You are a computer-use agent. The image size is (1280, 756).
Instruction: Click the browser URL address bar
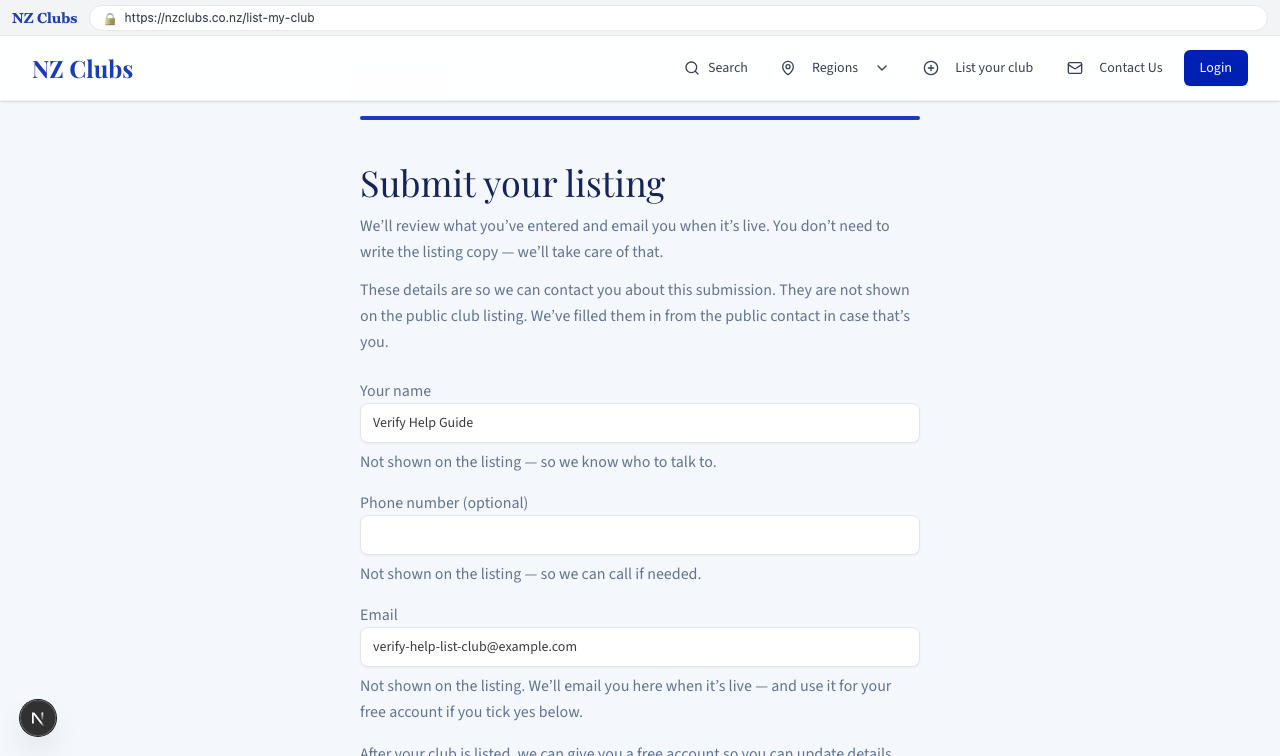(x=678, y=18)
